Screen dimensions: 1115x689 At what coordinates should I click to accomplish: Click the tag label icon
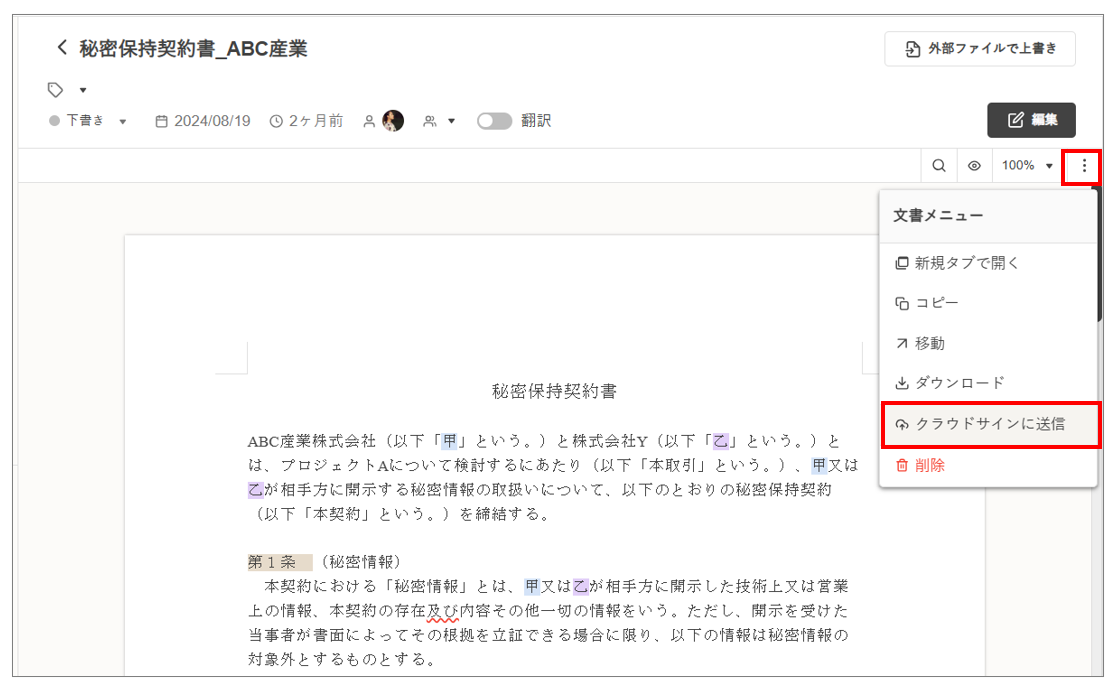[x=56, y=90]
